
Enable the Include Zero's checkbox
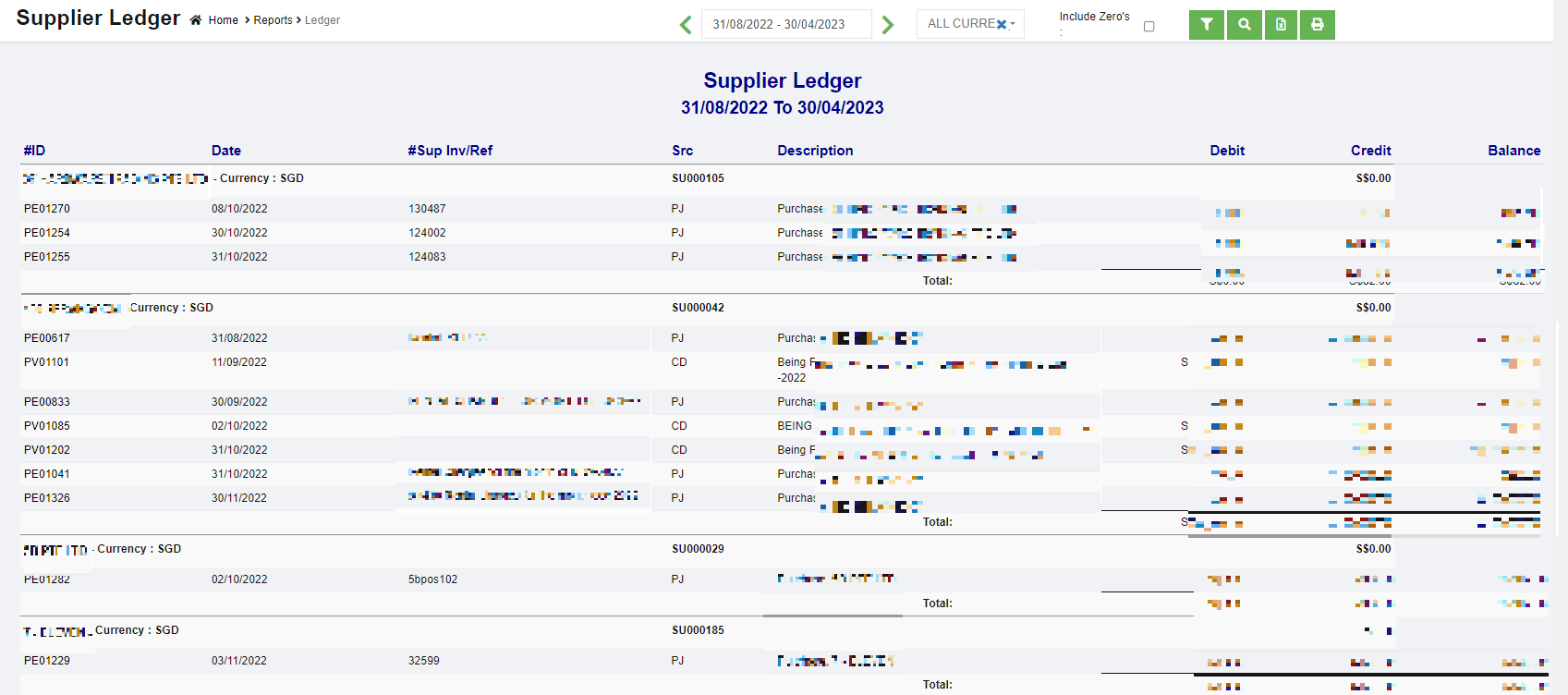point(1149,26)
